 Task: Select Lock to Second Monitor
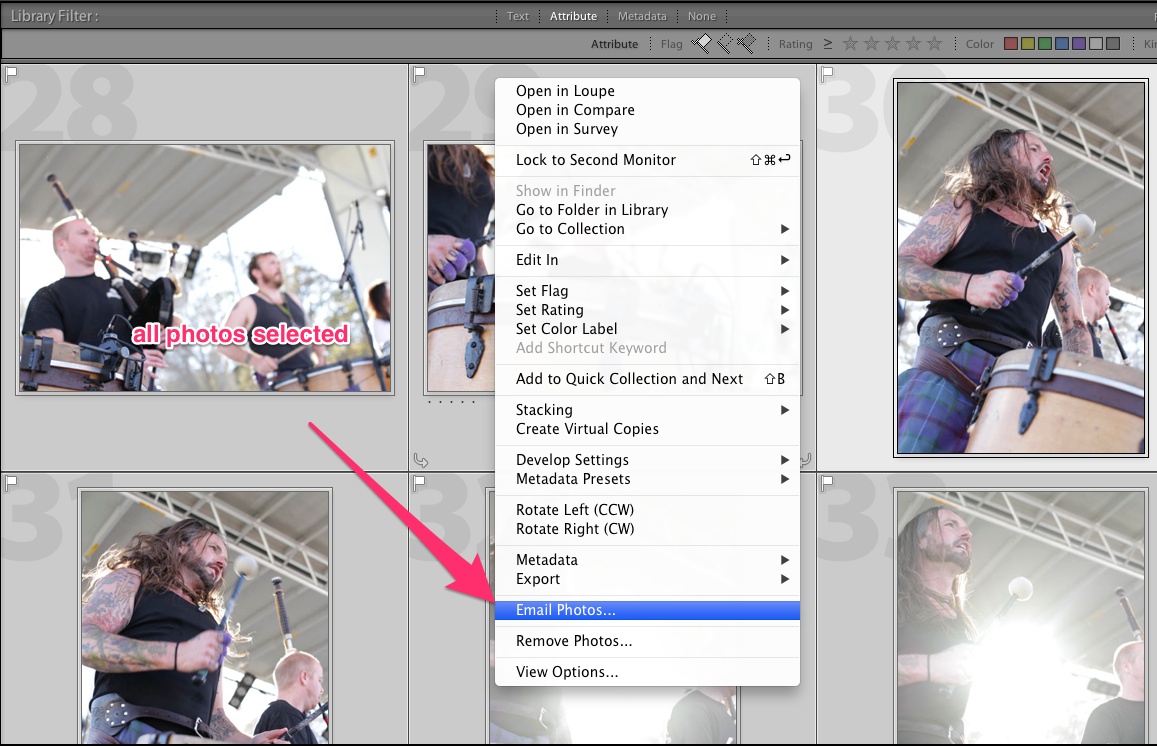[x=647, y=160]
